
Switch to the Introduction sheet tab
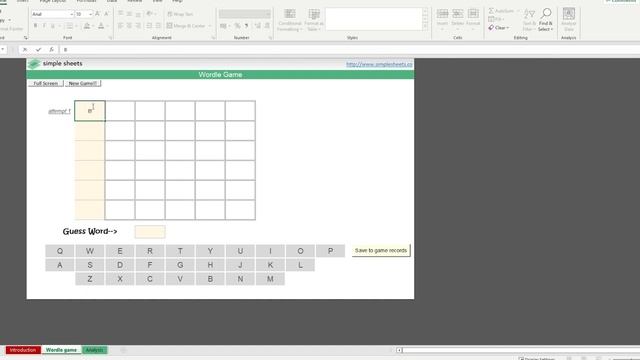click(23, 350)
